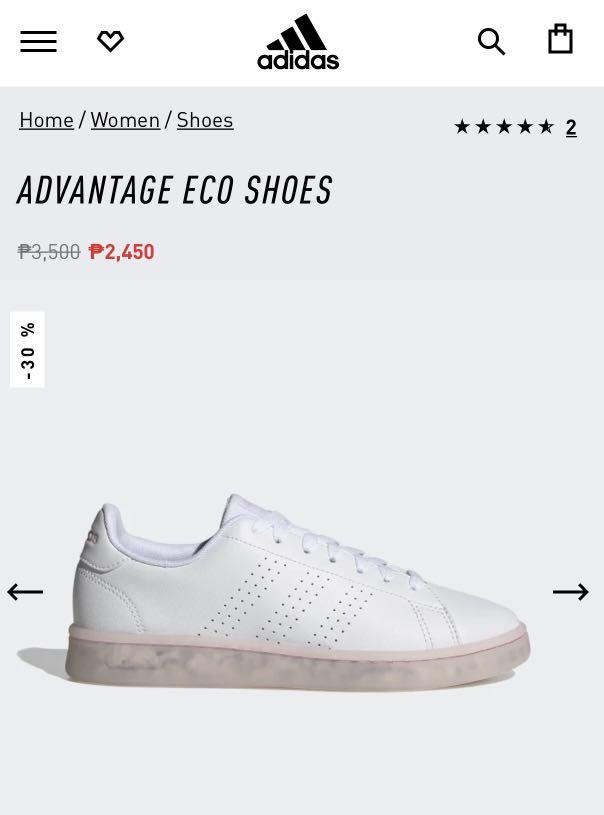Screen dimensions: 604x815
Task: Click the partially filled fifth rating star
Action: (x=546, y=126)
